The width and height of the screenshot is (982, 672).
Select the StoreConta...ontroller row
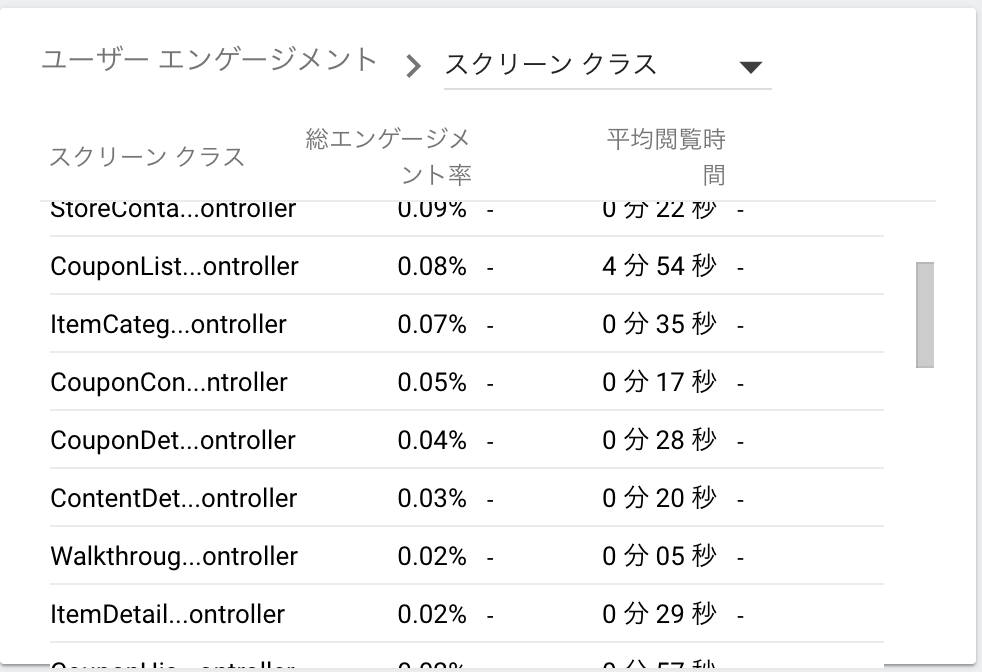174,209
